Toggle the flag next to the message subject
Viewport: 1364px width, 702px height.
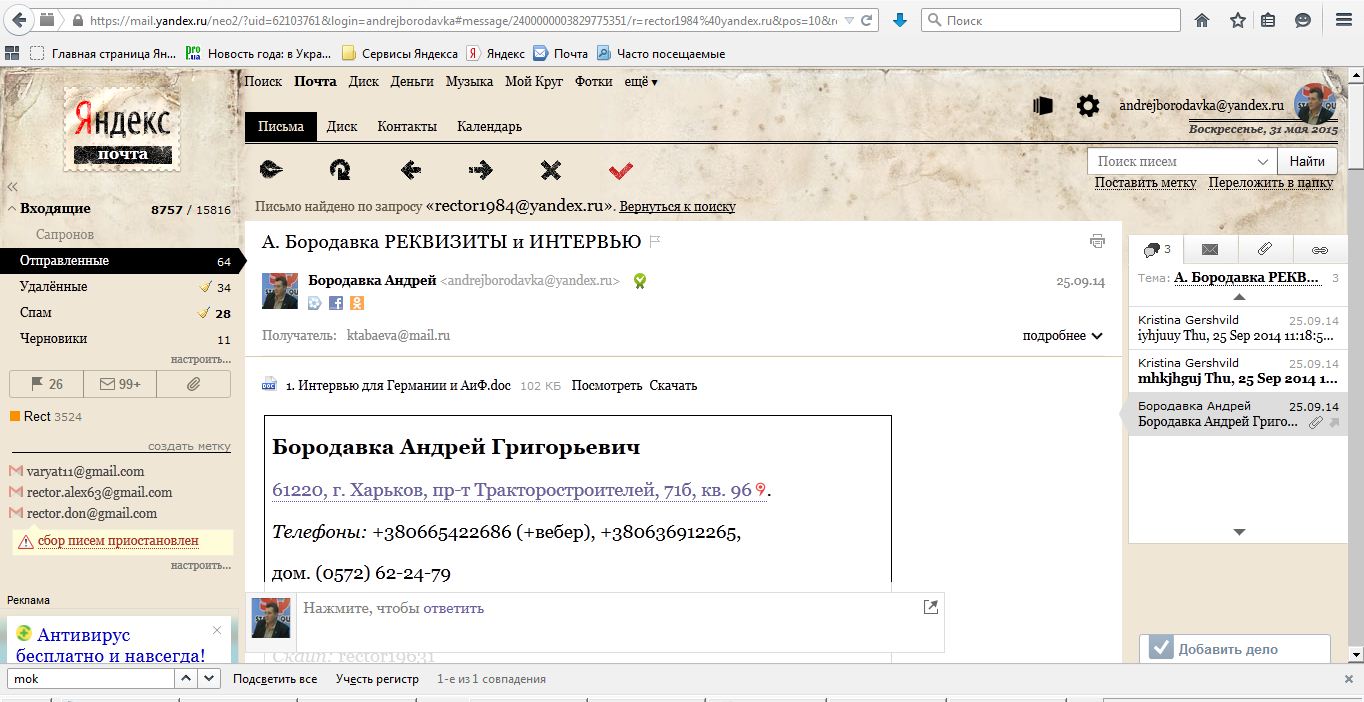click(655, 242)
